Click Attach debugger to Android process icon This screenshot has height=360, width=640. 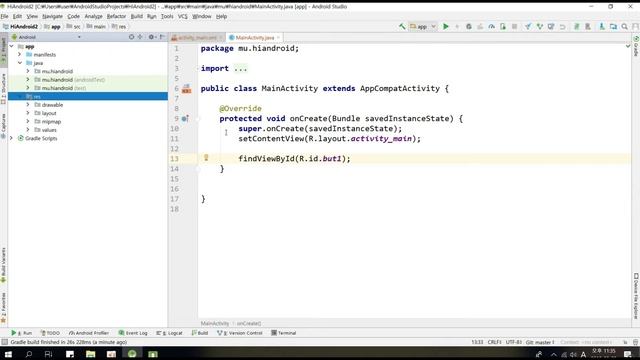point(503,27)
